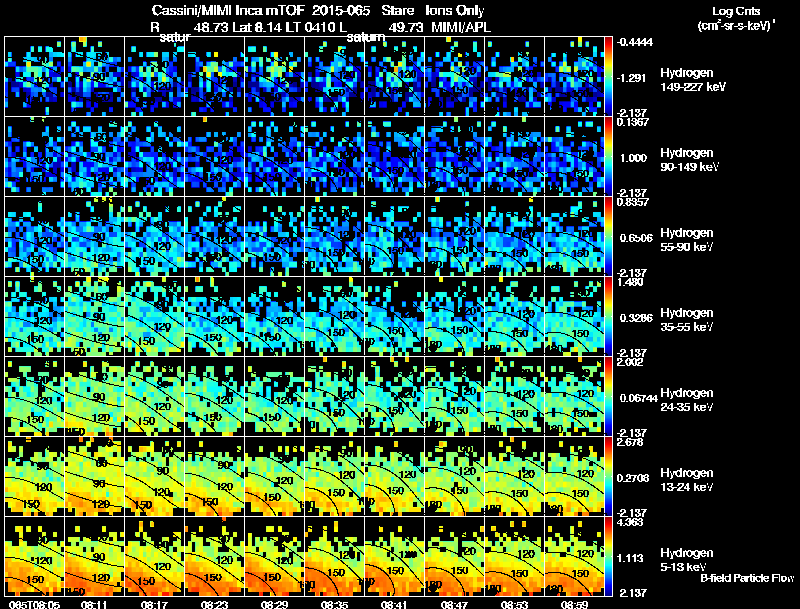Click the 08:41 time axis label
This screenshot has height=609, width=800.
point(394,604)
